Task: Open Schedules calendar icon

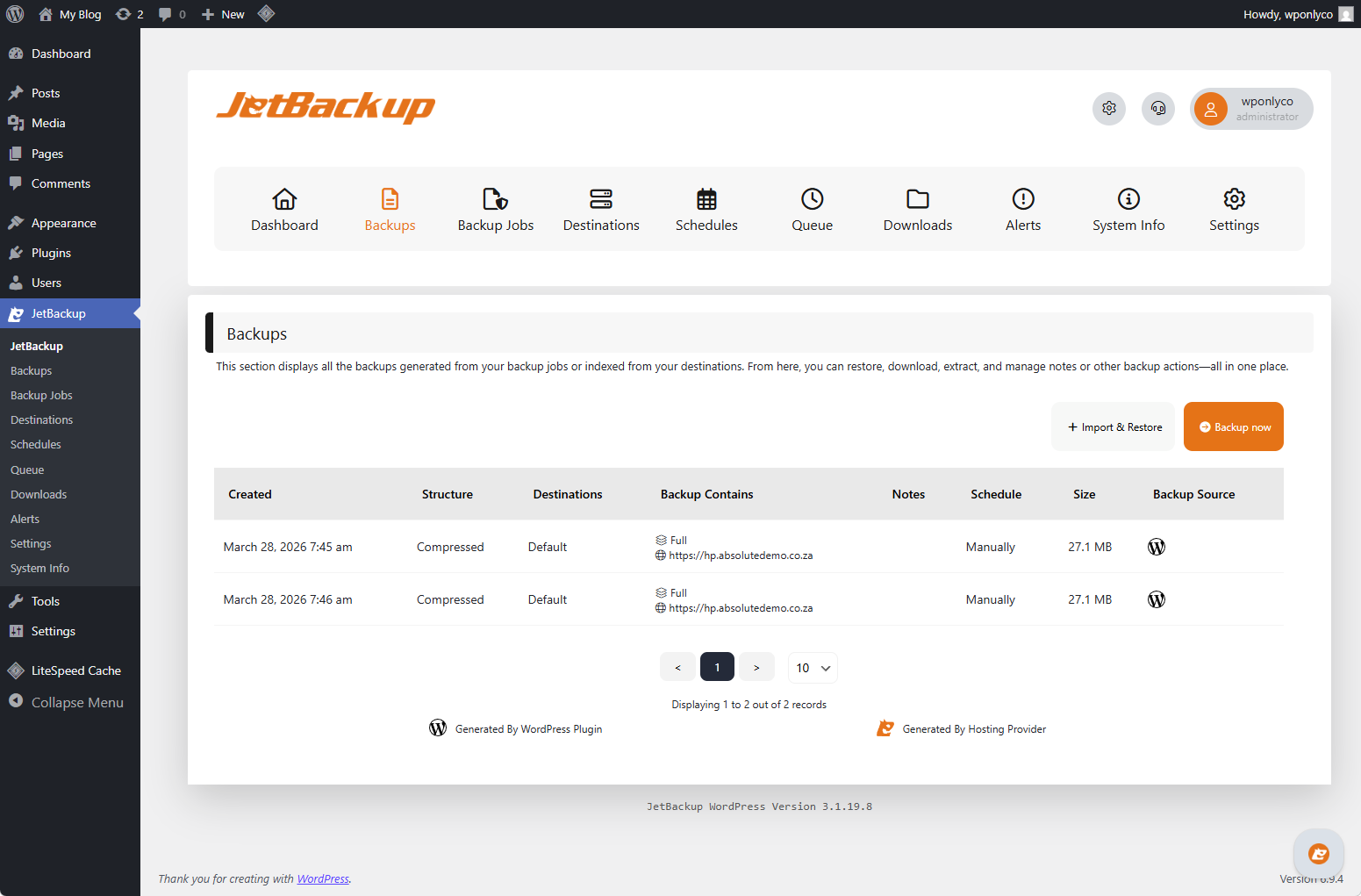Action: click(706, 199)
